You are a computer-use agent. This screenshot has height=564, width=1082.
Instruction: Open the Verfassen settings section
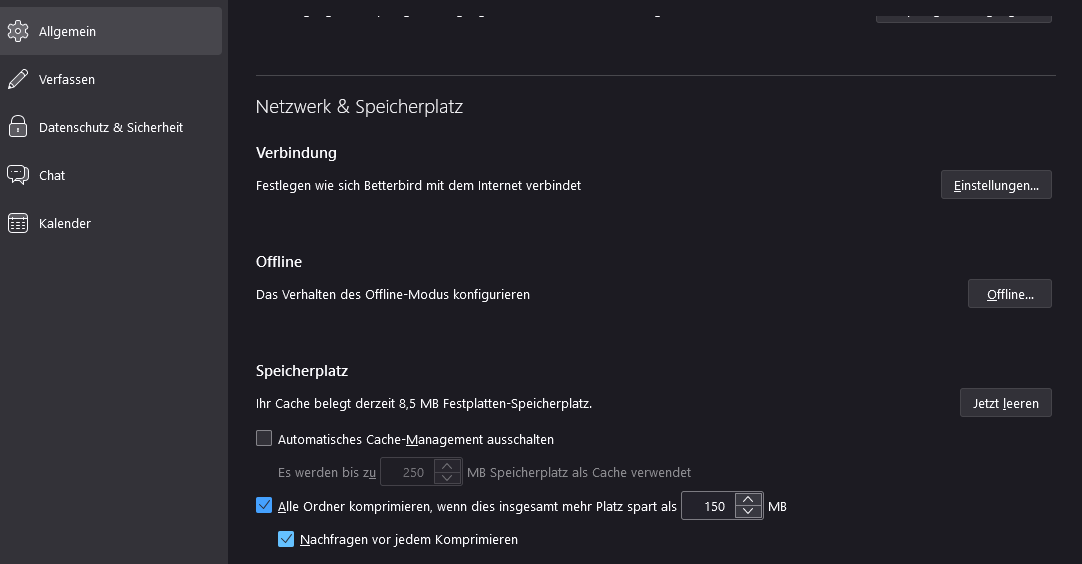[67, 79]
